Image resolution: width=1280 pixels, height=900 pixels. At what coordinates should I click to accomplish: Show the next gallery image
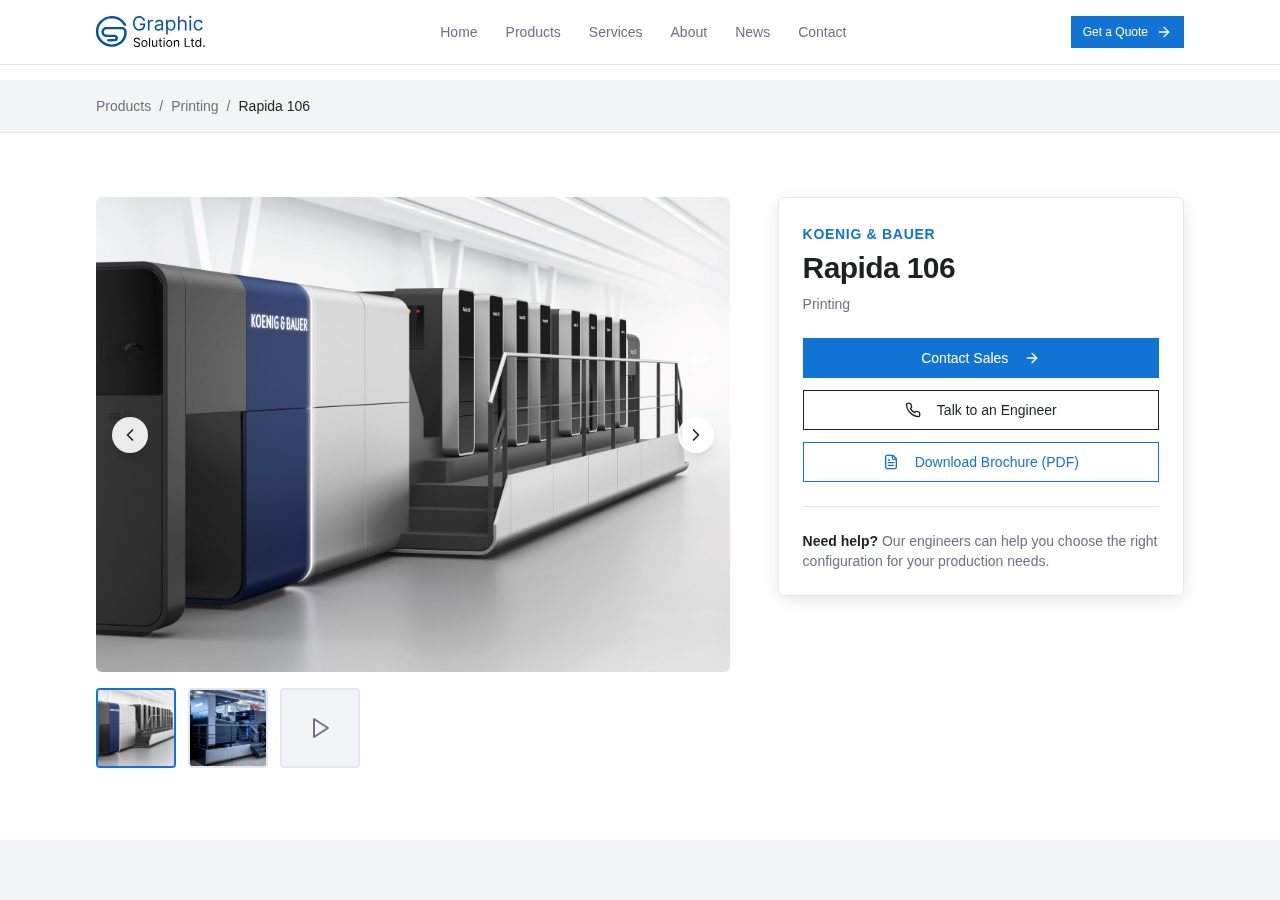click(x=696, y=435)
